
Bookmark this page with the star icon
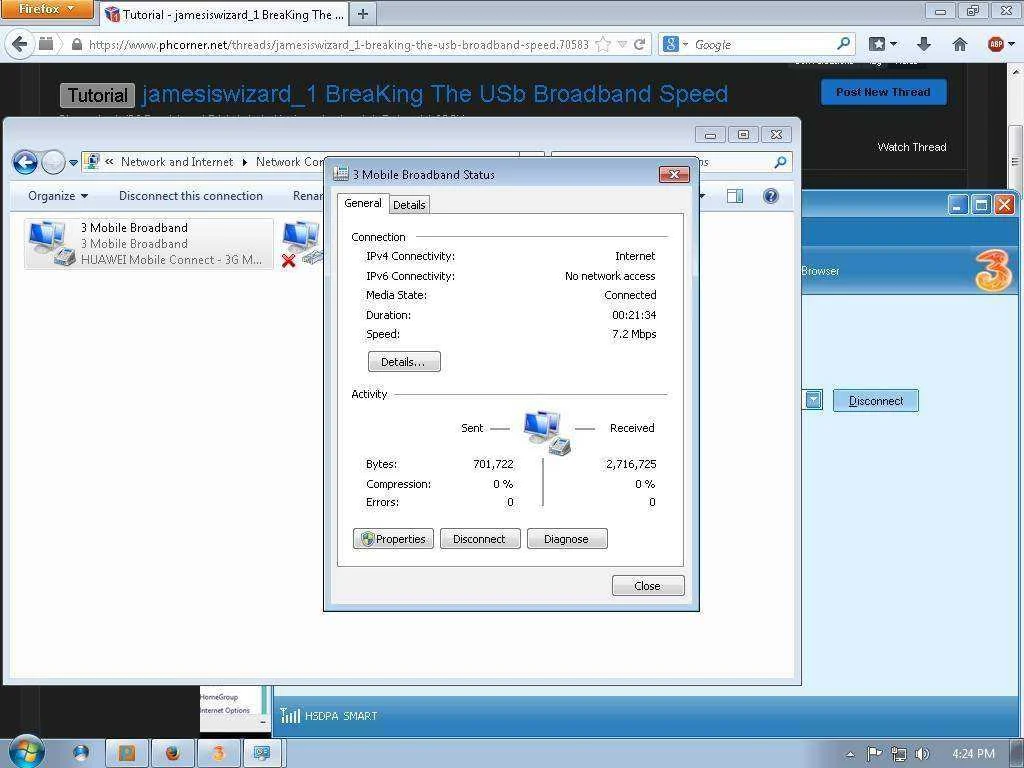click(x=603, y=44)
